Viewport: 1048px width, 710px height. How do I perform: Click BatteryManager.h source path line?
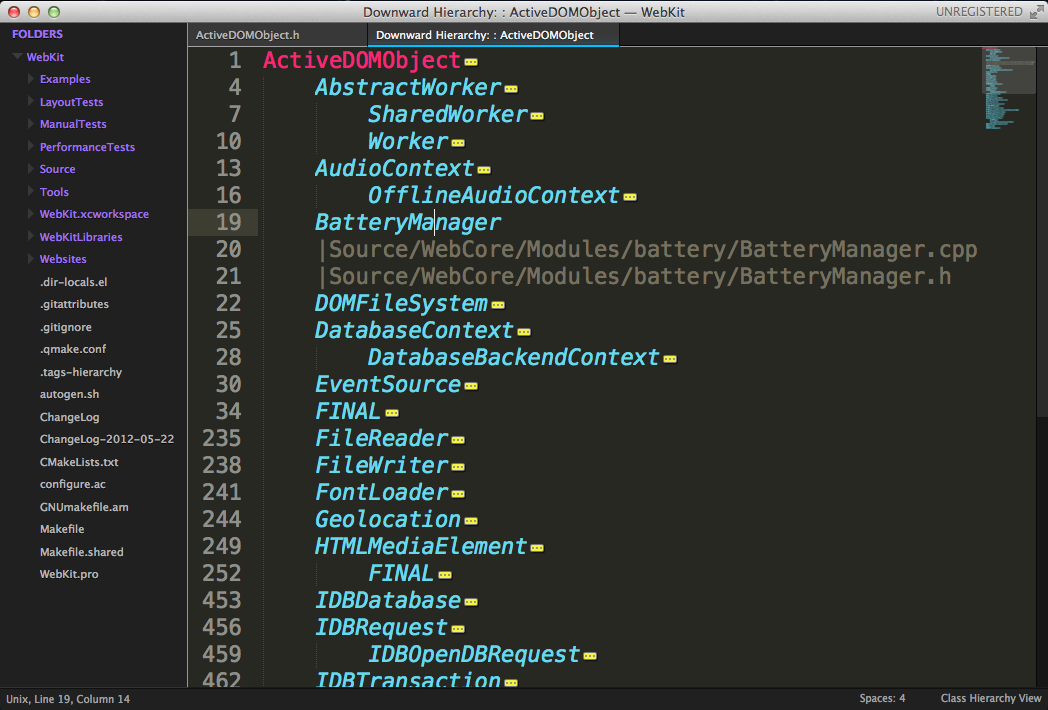635,276
